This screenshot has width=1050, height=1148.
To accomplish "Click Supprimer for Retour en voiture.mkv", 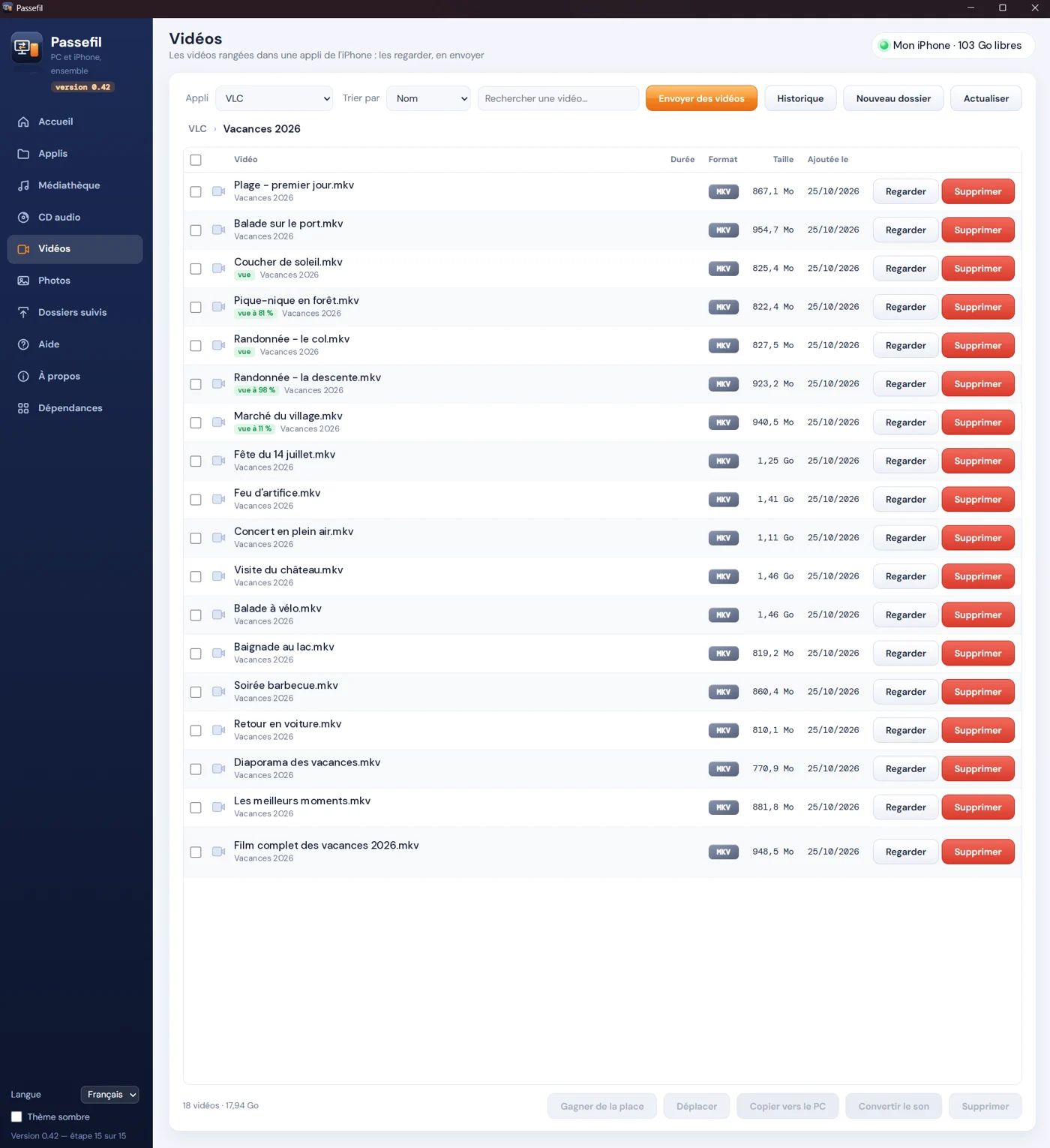I will [978, 730].
